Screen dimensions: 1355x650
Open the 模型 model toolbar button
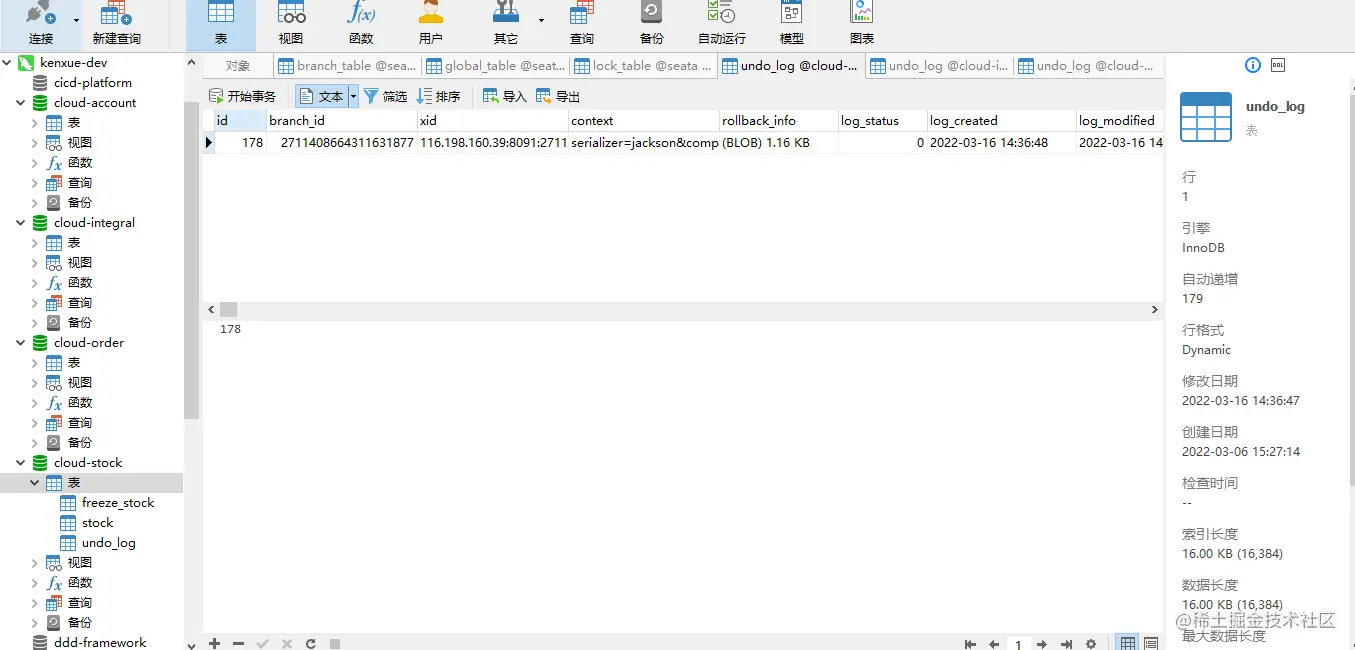pos(791,24)
